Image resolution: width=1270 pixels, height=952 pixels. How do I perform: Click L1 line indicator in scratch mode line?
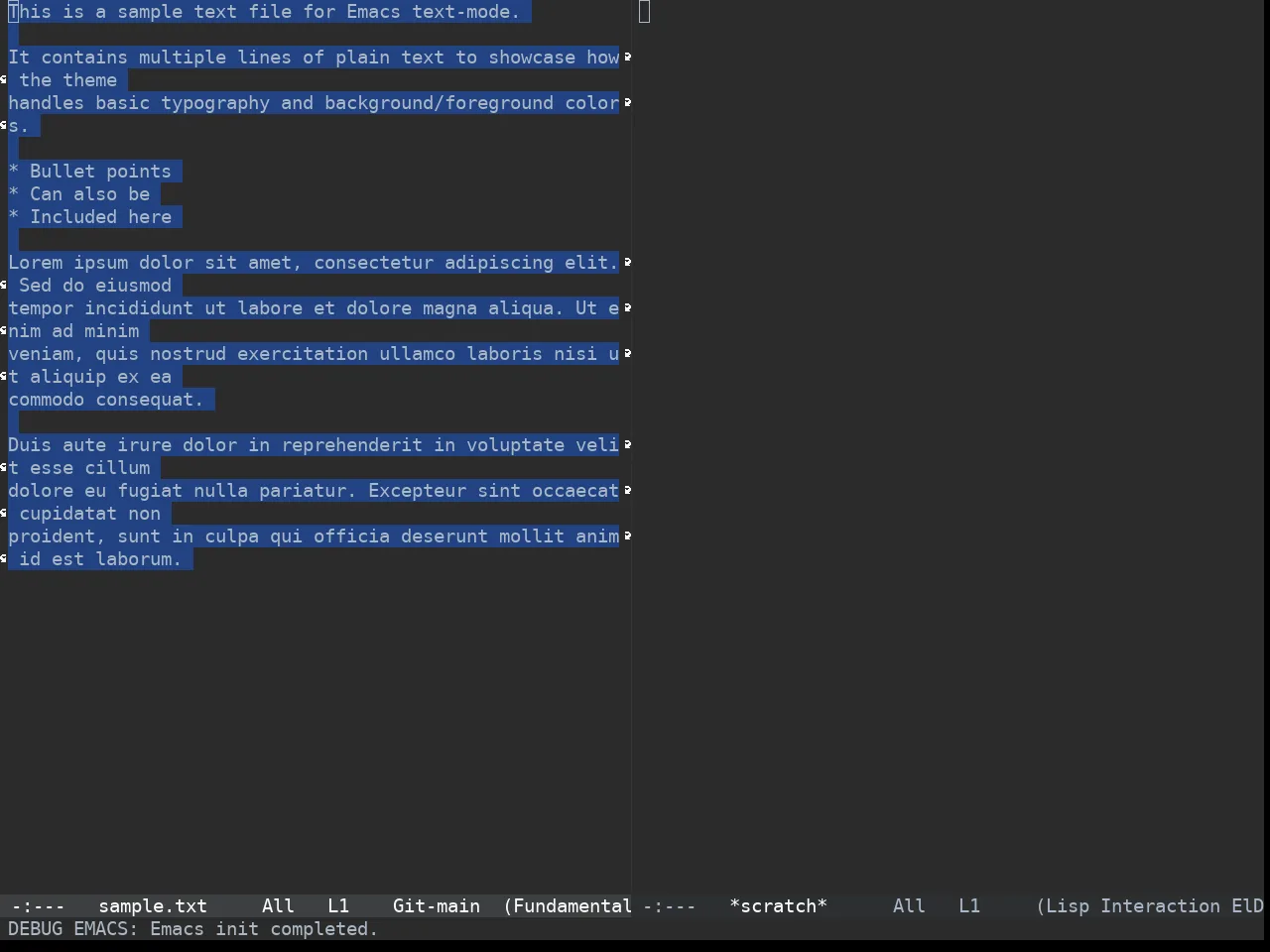969,905
